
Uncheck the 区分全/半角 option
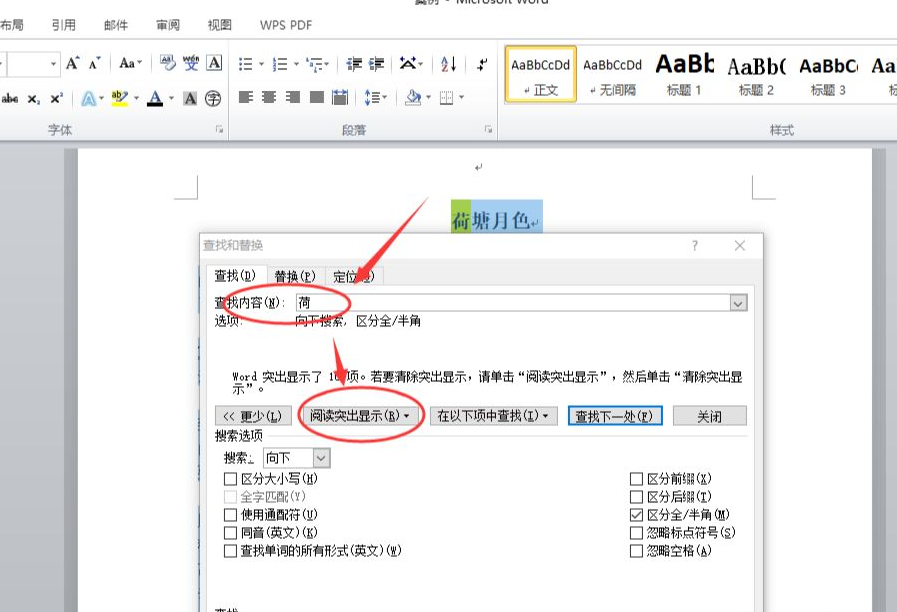click(x=637, y=514)
